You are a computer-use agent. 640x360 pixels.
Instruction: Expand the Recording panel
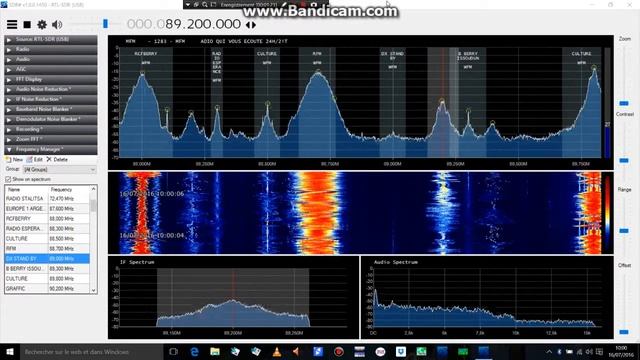[51, 129]
